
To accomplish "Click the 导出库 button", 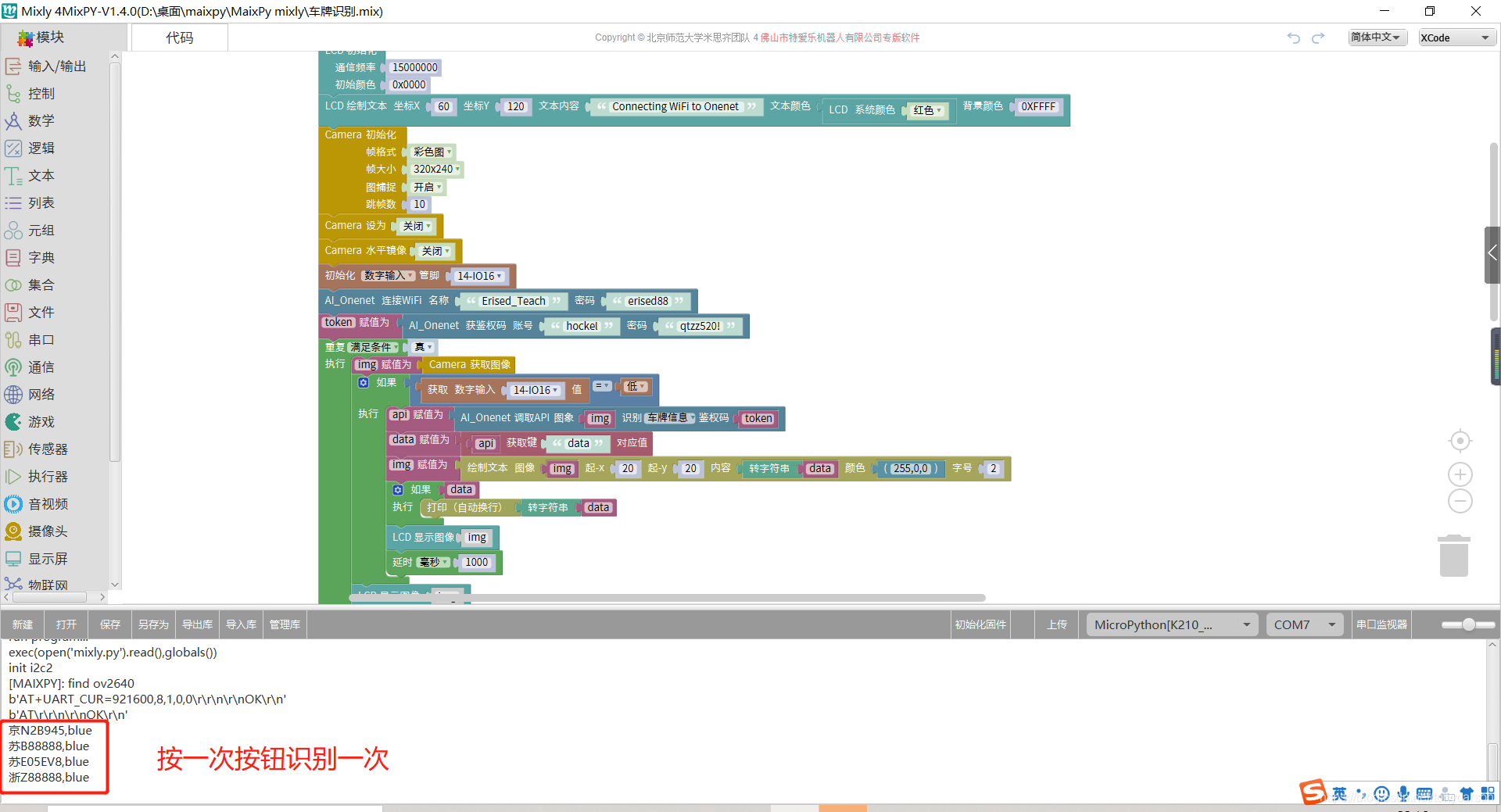I will [x=197, y=624].
